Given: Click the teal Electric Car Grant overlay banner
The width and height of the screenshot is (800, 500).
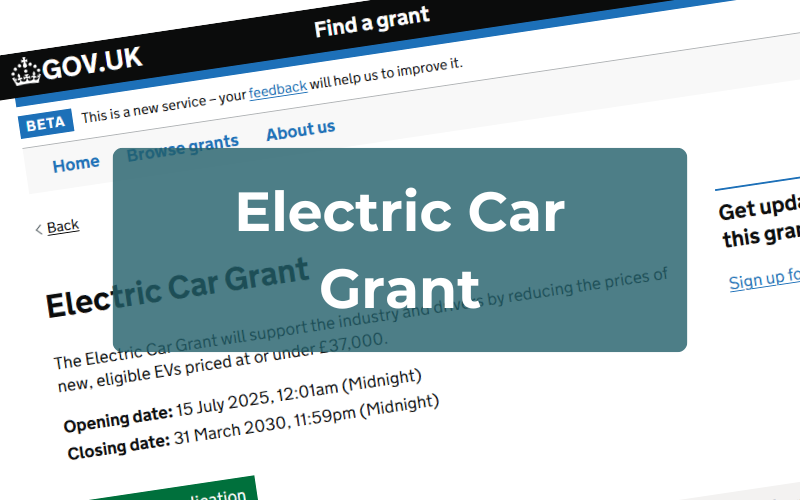Looking at the screenshot, I should [x=400, y=250].
